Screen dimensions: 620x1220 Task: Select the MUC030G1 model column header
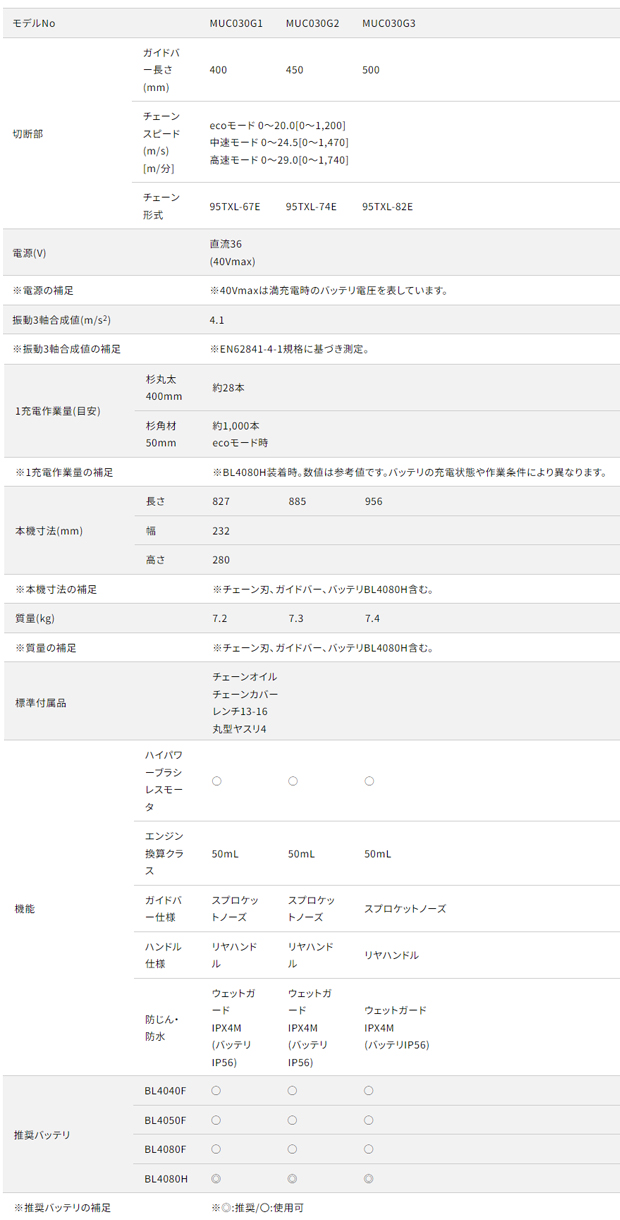[236, 22]
